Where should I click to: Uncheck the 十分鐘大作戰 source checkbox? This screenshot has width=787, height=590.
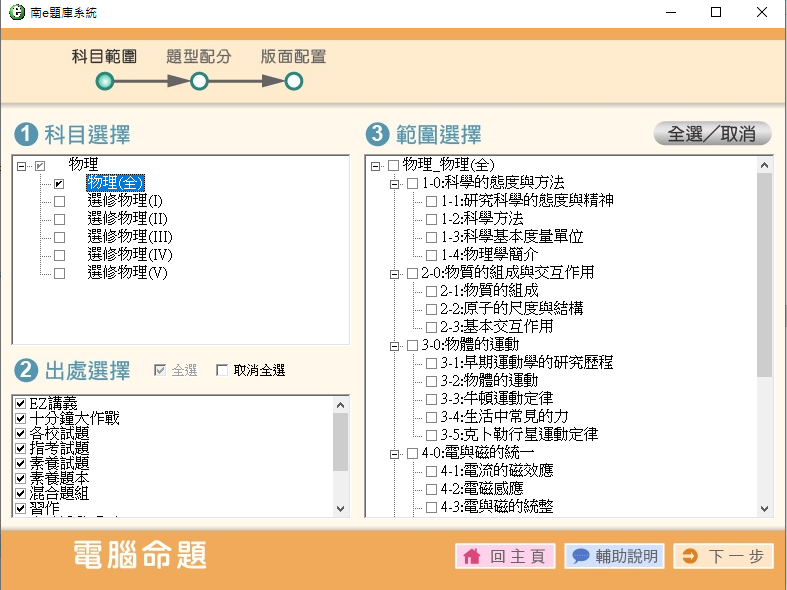pyautogui.click(x=20, y=418)
